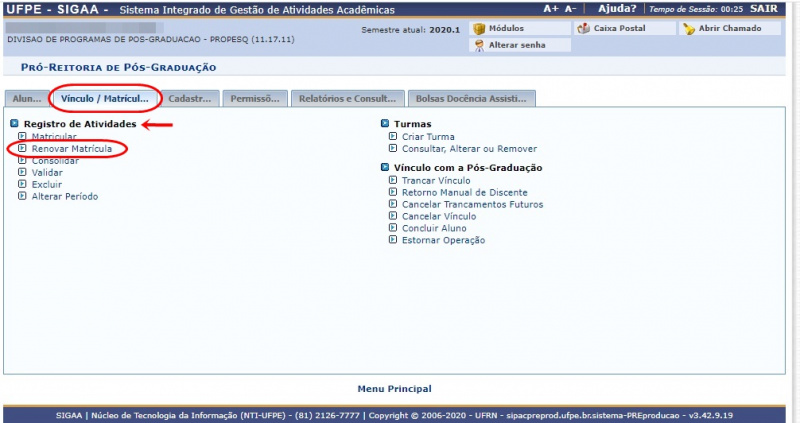Click the arrow icon beside Alterar Período
The height and width of the screenshot is (423, 800).
[x=22, y=196]
